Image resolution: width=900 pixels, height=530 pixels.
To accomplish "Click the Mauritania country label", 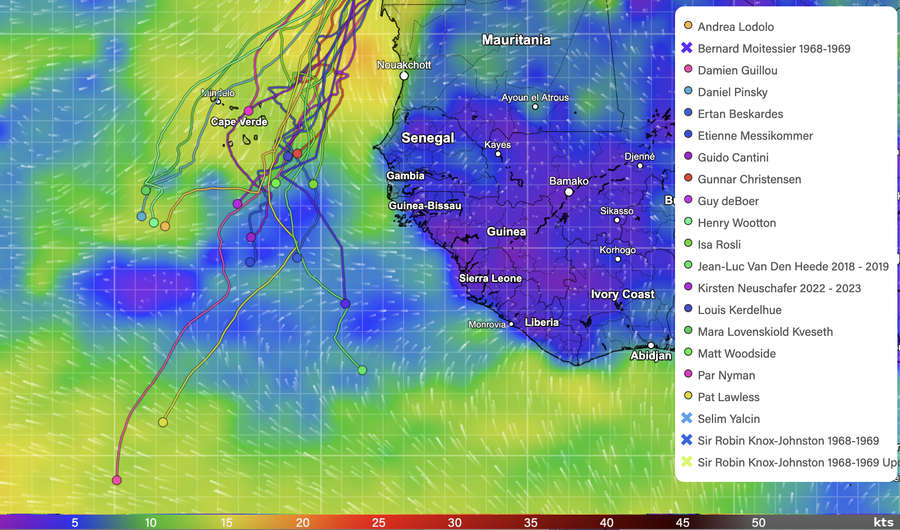I will tap(516, 40).
